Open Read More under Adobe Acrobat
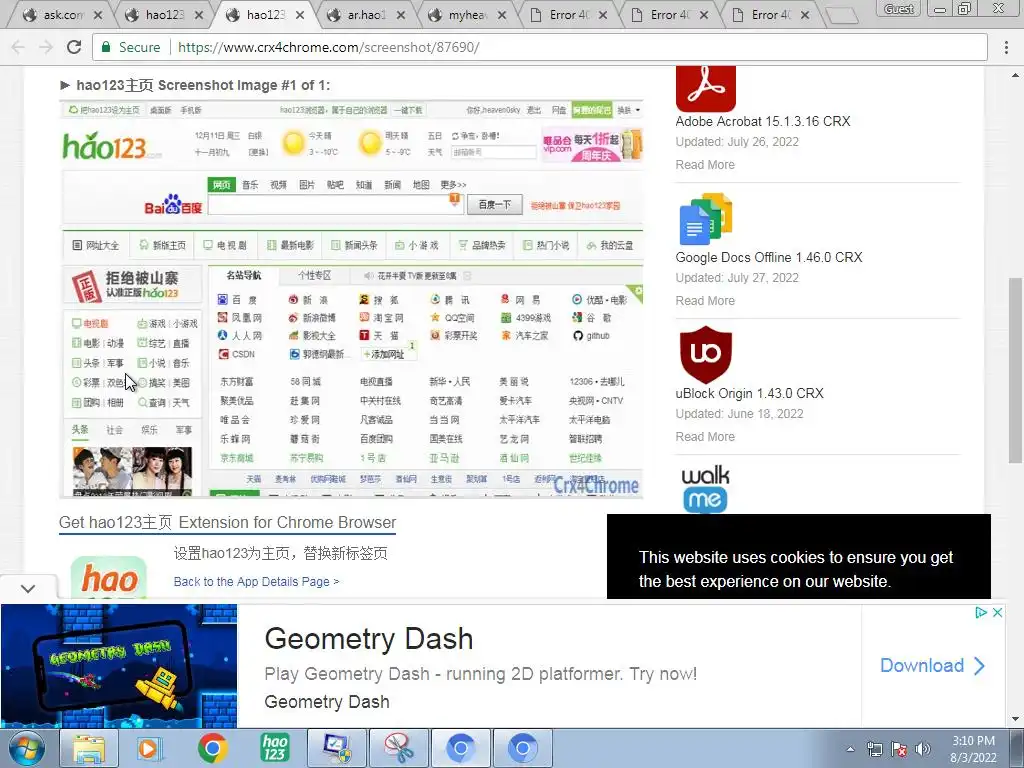Screen dimensions: 1024x768 pyautogui.click(x=705, y=165)
